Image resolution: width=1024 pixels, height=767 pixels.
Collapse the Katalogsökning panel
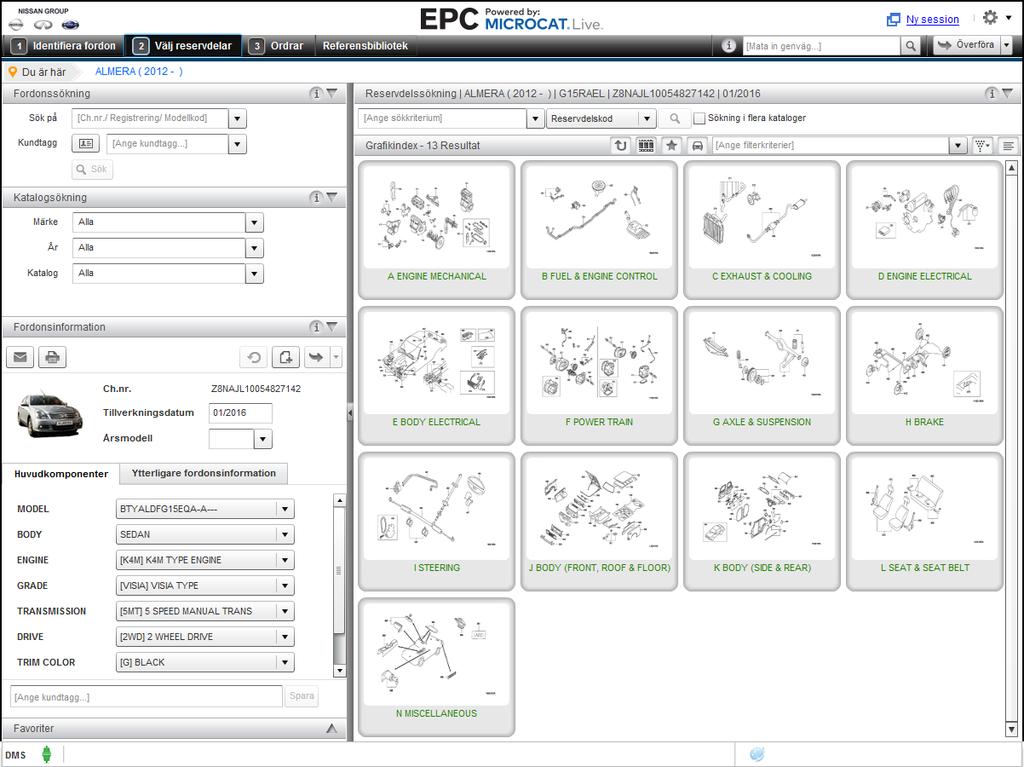click(x=332, y=197)
